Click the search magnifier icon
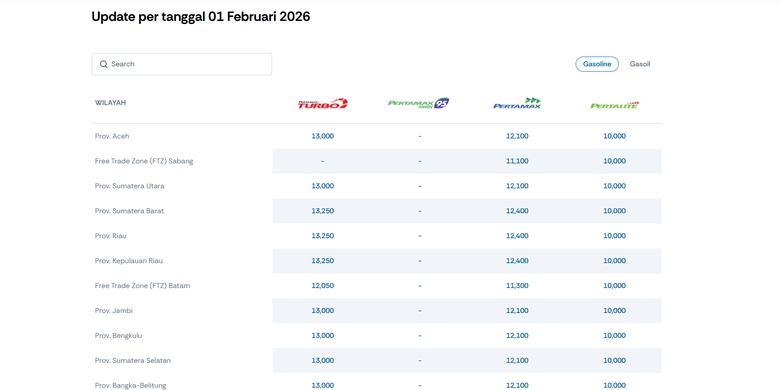Screen dimensions: 780x390 tap(103, 64)
